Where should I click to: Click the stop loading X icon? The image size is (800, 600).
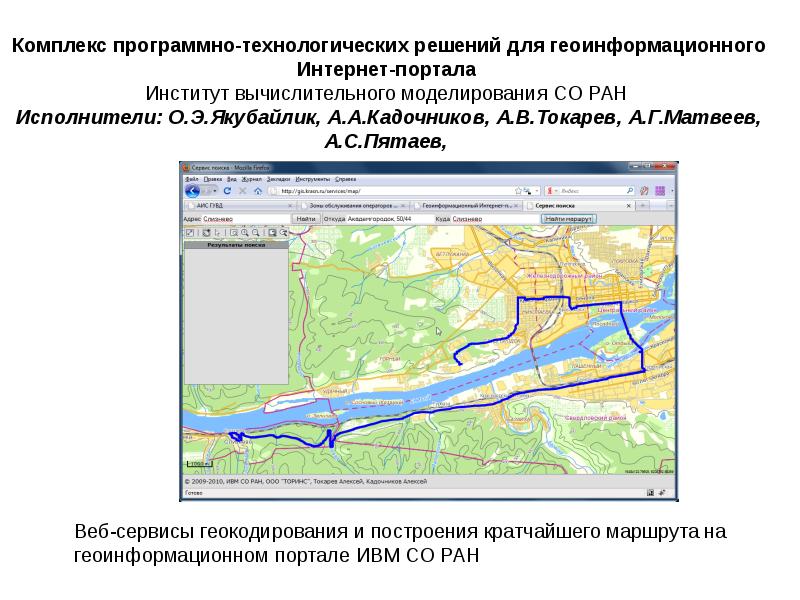[x=243, y=190]
